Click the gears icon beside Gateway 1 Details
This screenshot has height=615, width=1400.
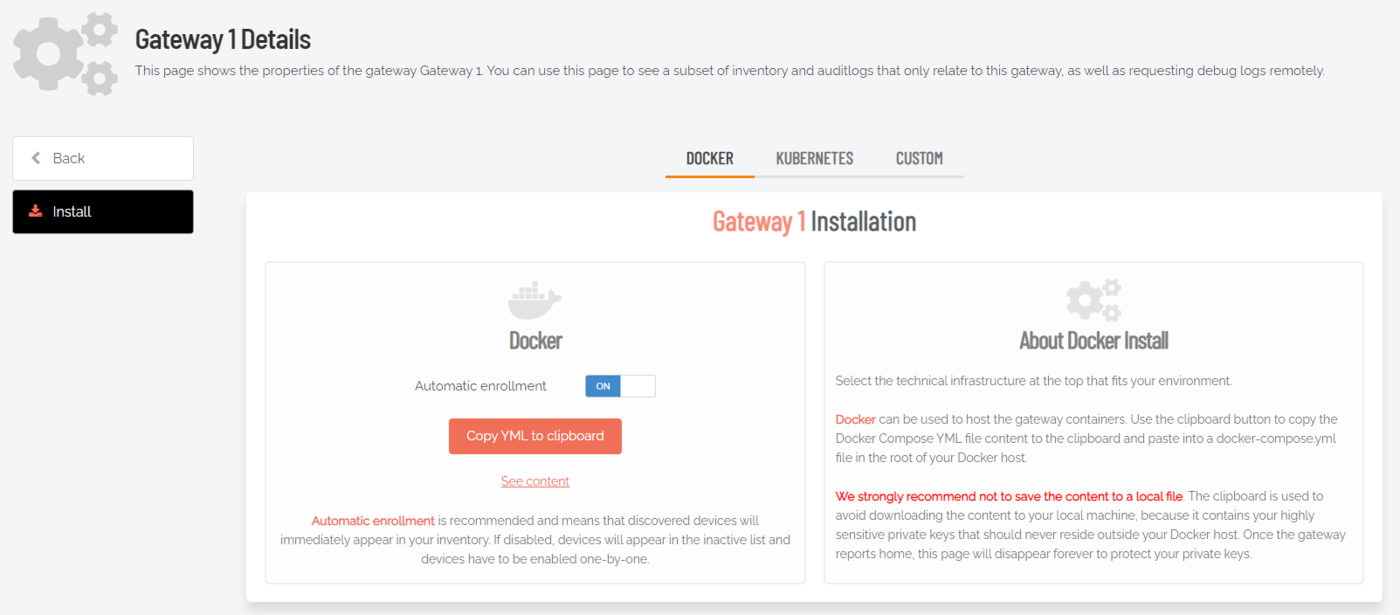(x=66, y=54)
